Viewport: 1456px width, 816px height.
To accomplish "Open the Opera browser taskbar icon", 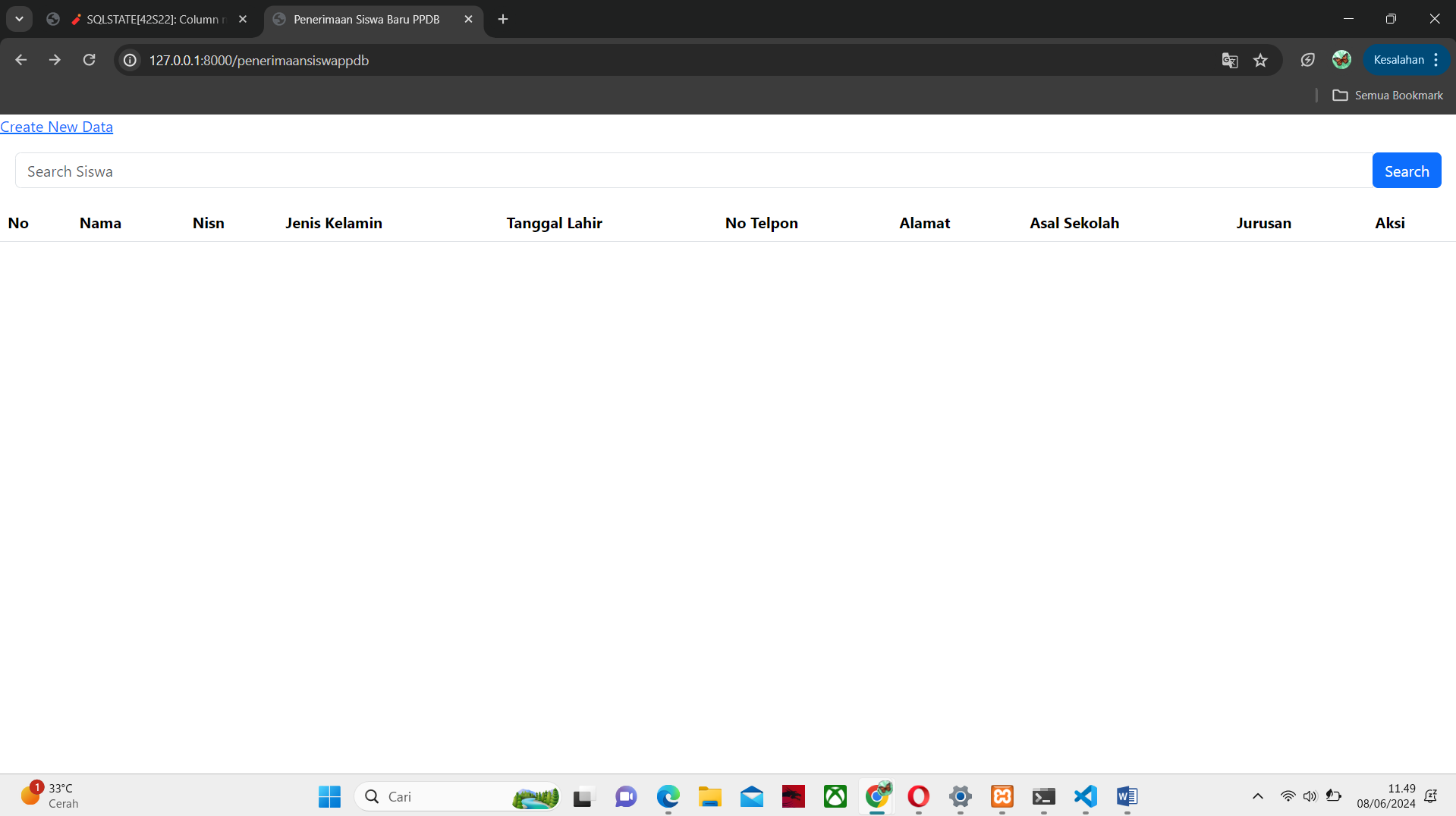I will pos(918,796).
